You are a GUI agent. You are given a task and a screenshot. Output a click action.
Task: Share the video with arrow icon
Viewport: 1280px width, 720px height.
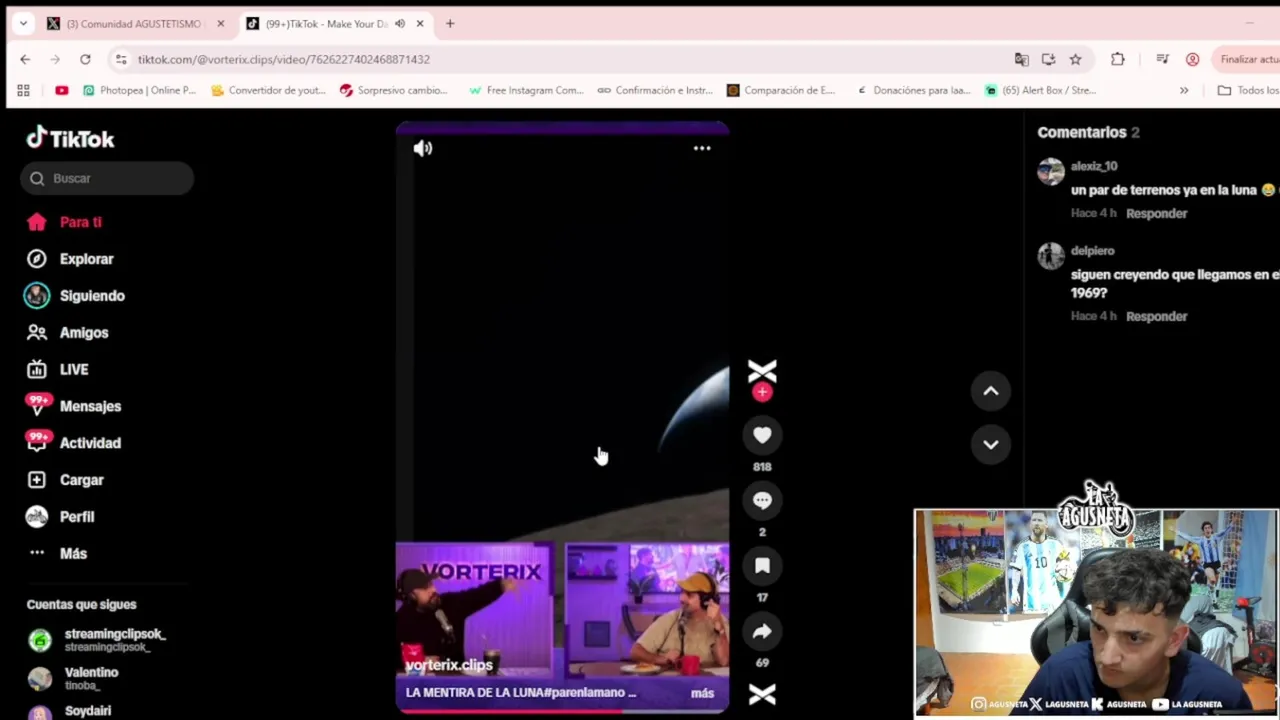point(762,631)
